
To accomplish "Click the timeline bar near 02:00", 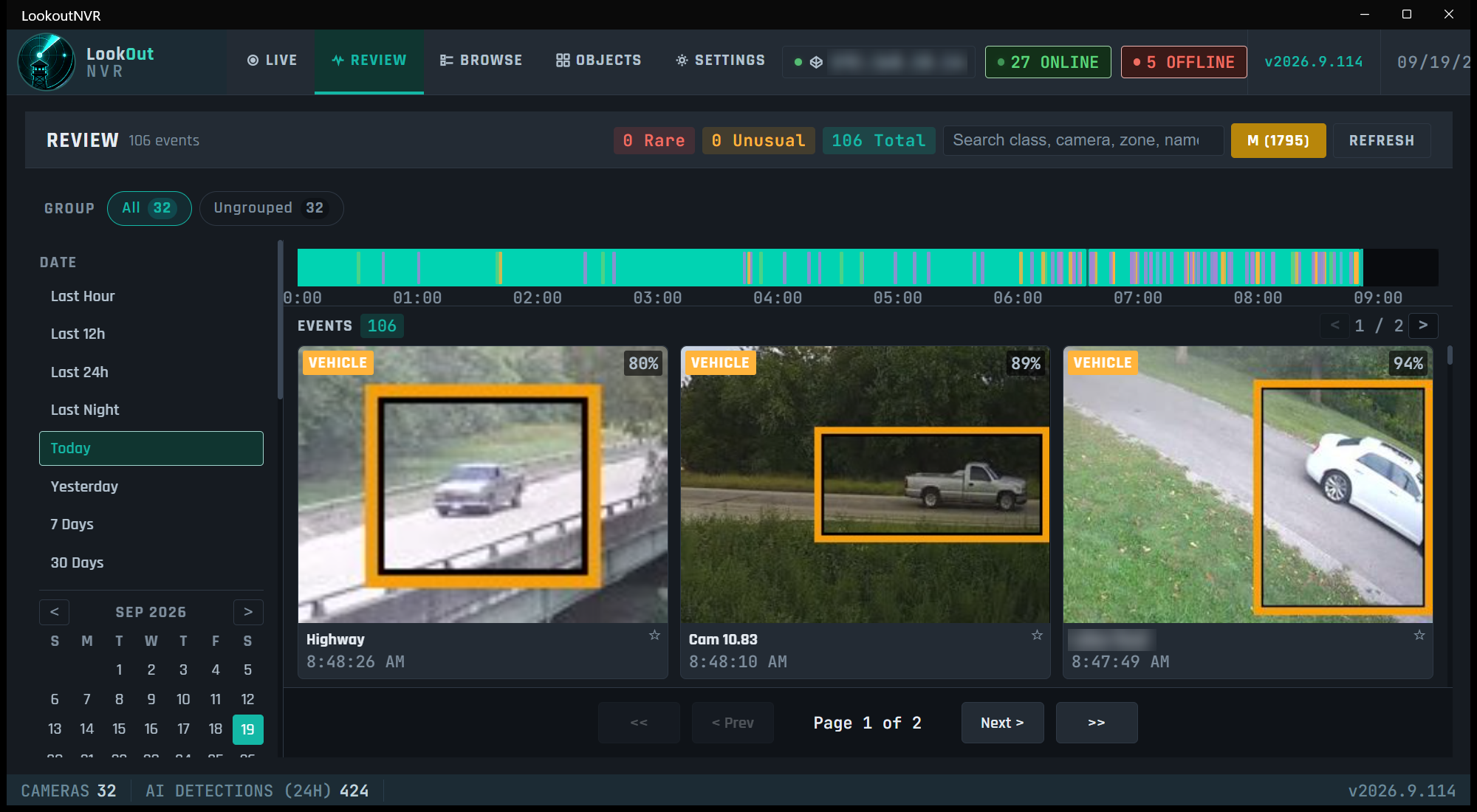I will [x=538, y=267].
